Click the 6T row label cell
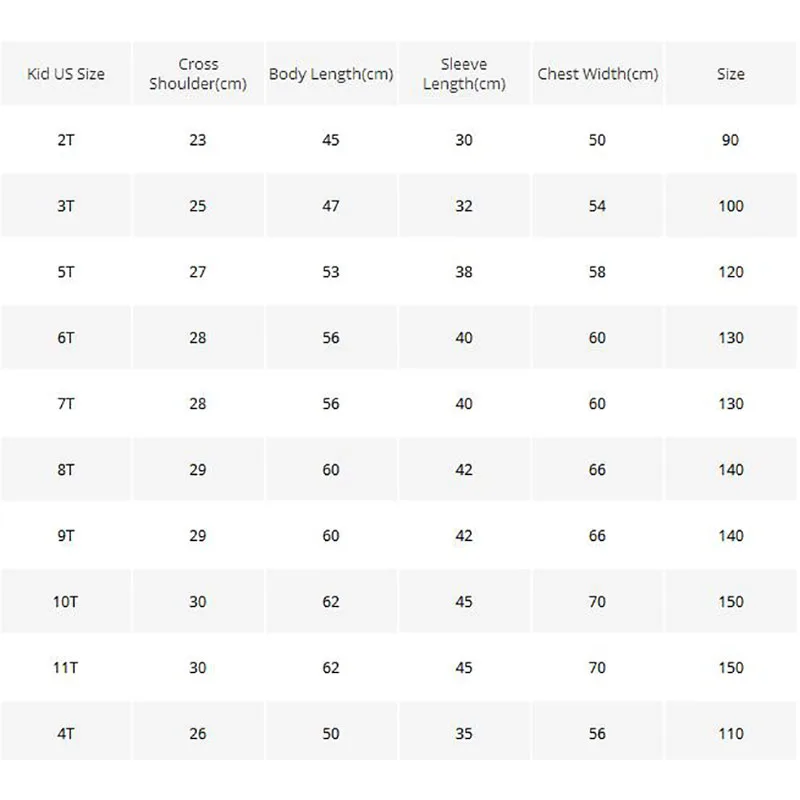 66,338
